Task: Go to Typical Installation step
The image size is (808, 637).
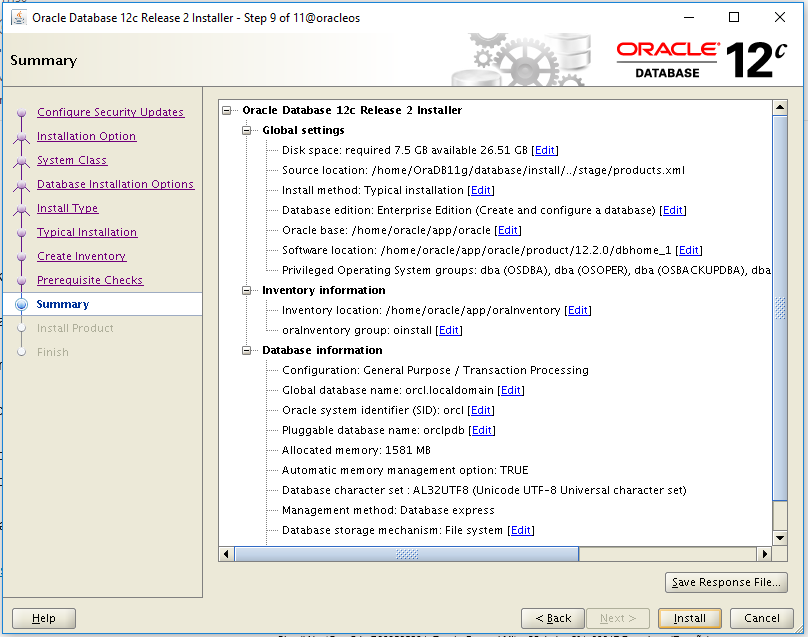Action: click(x=87, y=232)
